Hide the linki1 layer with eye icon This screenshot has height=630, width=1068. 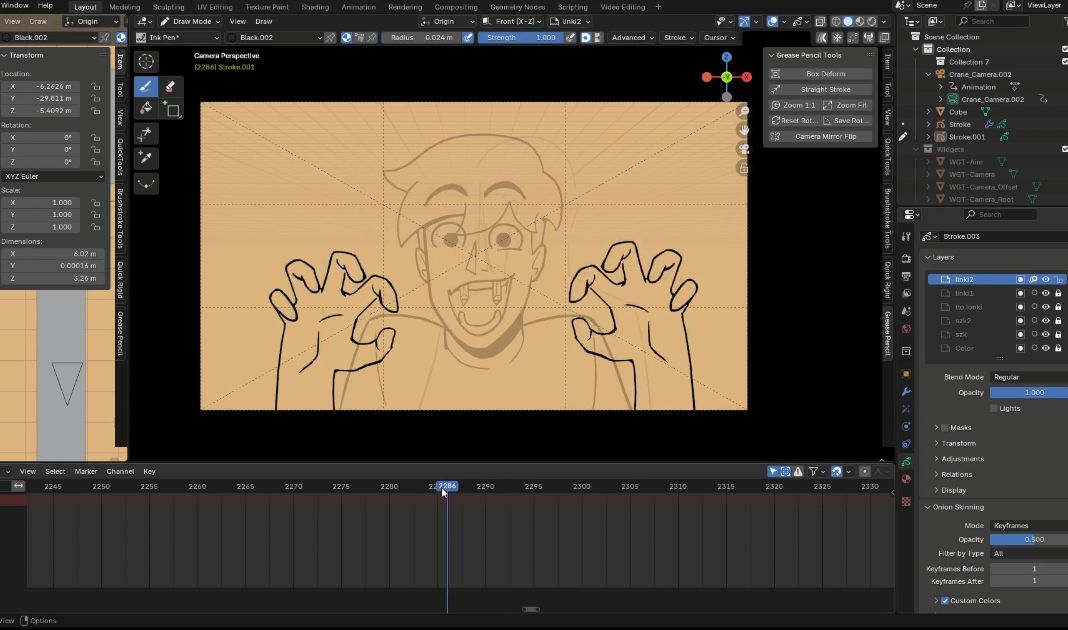click(1045, 293)
